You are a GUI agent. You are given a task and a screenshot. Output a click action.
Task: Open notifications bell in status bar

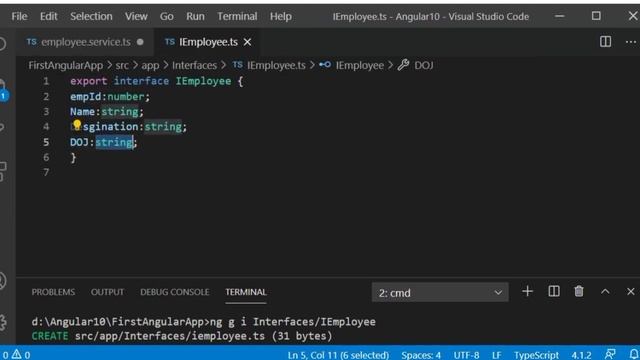pyautogui.click(x=634, y=354)
